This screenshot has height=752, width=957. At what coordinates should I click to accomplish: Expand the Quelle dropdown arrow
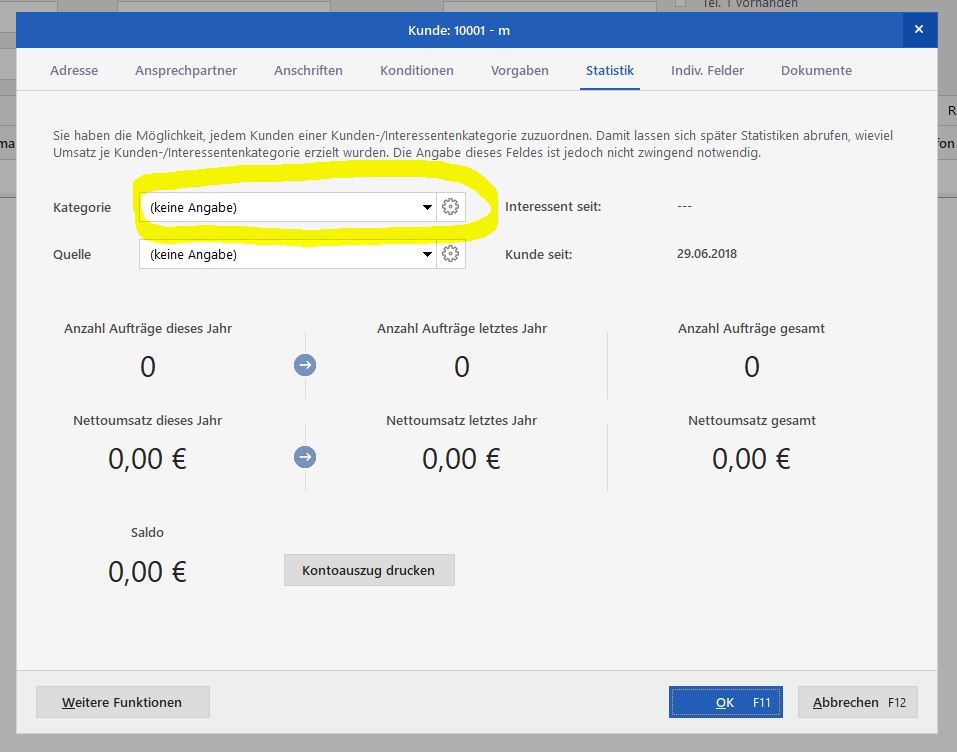[x=427, y=255]
